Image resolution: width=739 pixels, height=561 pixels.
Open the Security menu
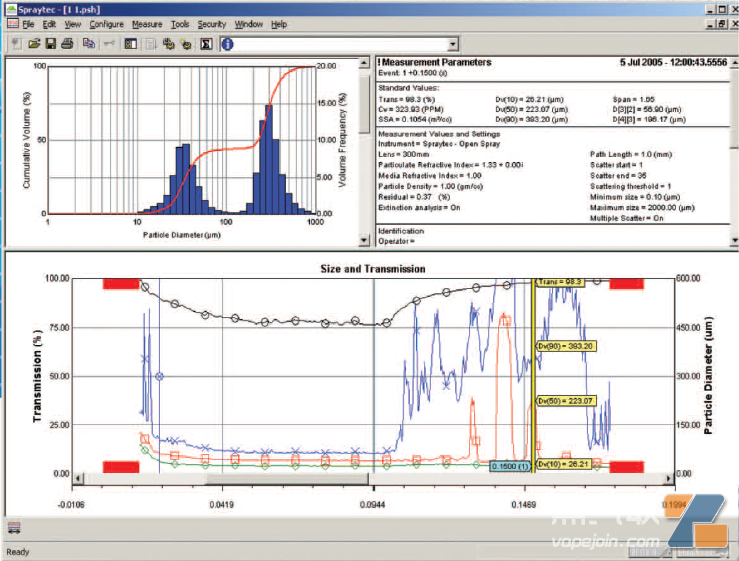click(212, 23)
